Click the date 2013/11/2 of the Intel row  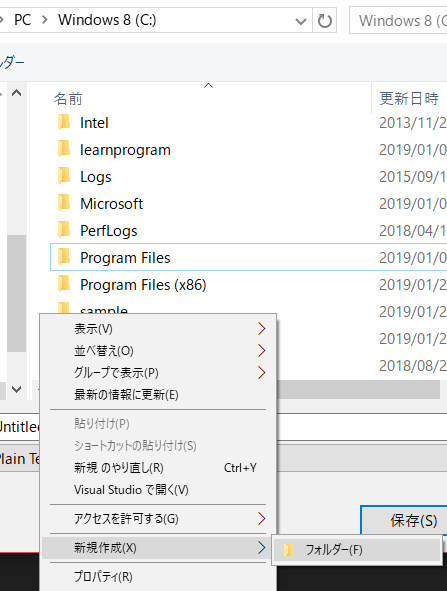(x=413, y=123)
